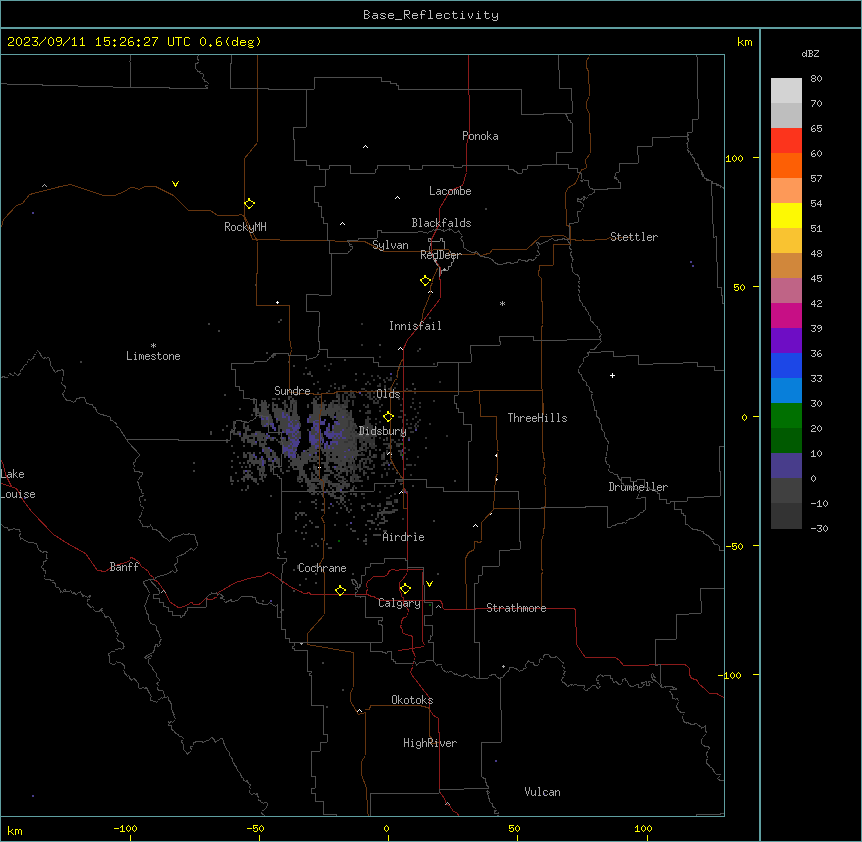
Task: Select the 51 dBZ yellow color swatch
Action: [786, 215]
